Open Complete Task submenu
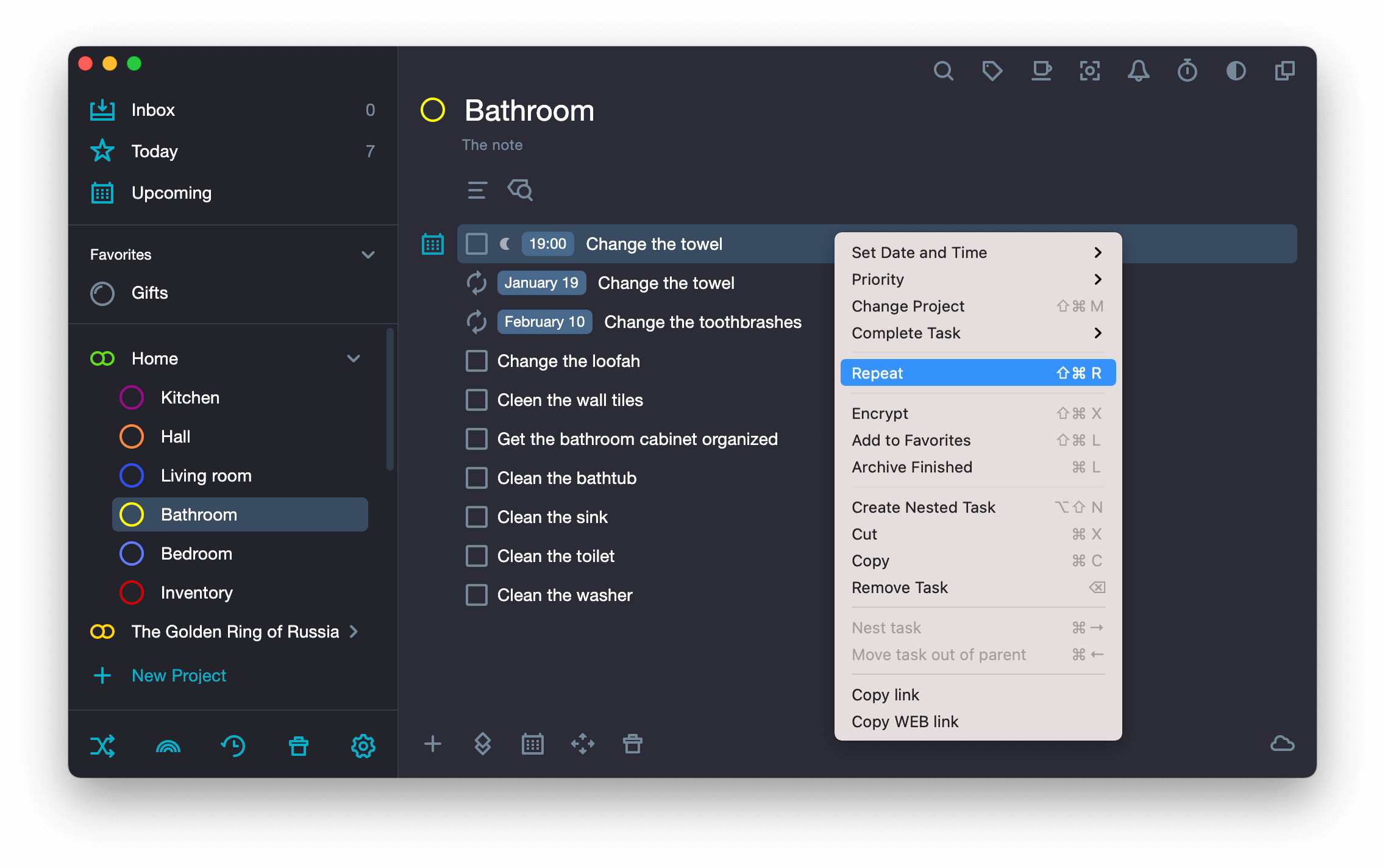The height and width of the screenshot is (868, 1385). pyautogui.click(x=978, y=333)
